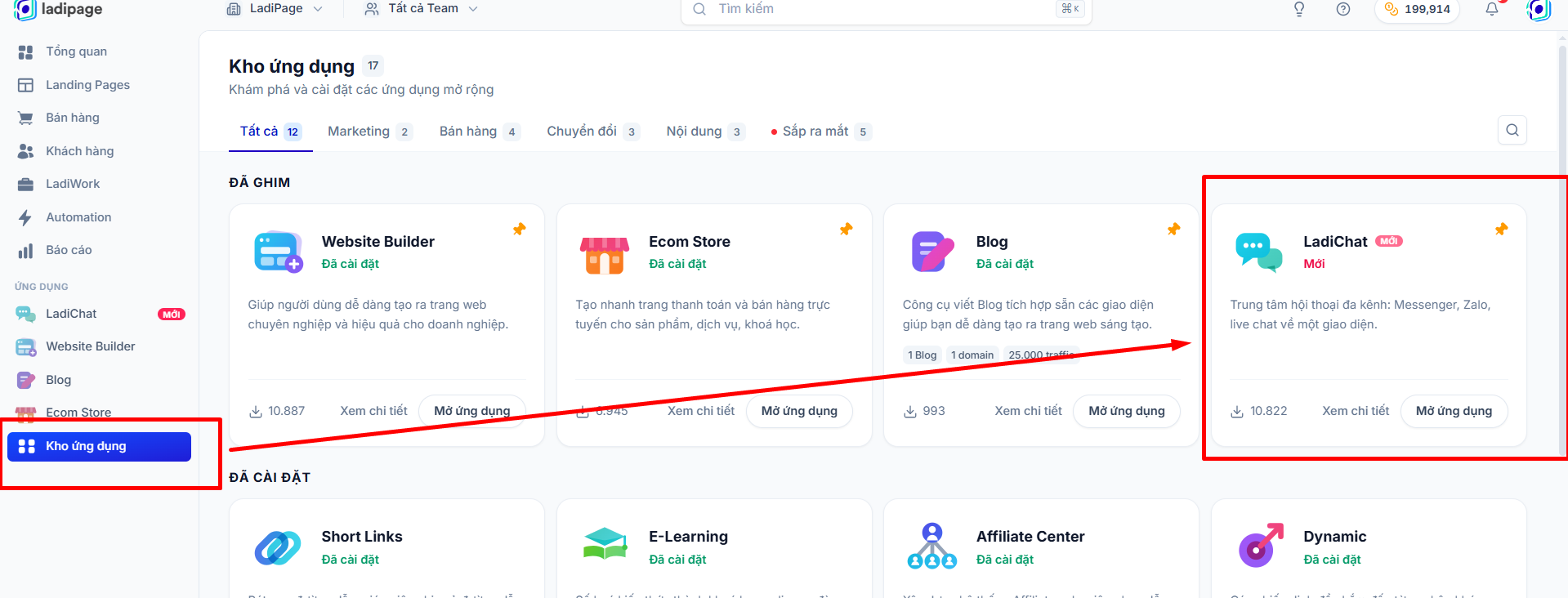Open the Tất cả Team dropdown

[x=422, y=9]
